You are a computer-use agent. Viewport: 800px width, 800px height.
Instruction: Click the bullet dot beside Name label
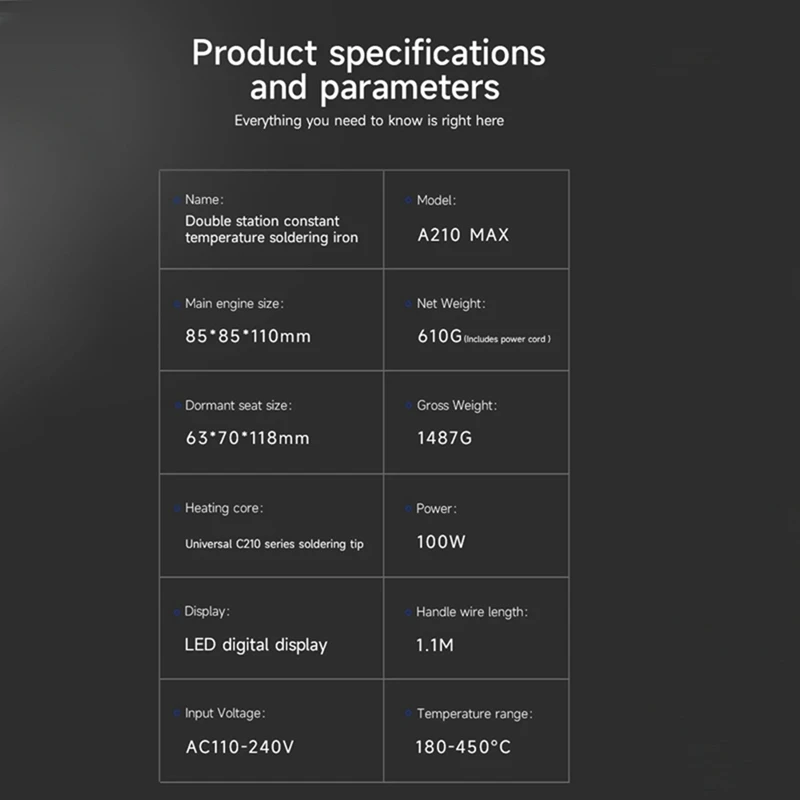pyautogui.click(x=178, y=200)
